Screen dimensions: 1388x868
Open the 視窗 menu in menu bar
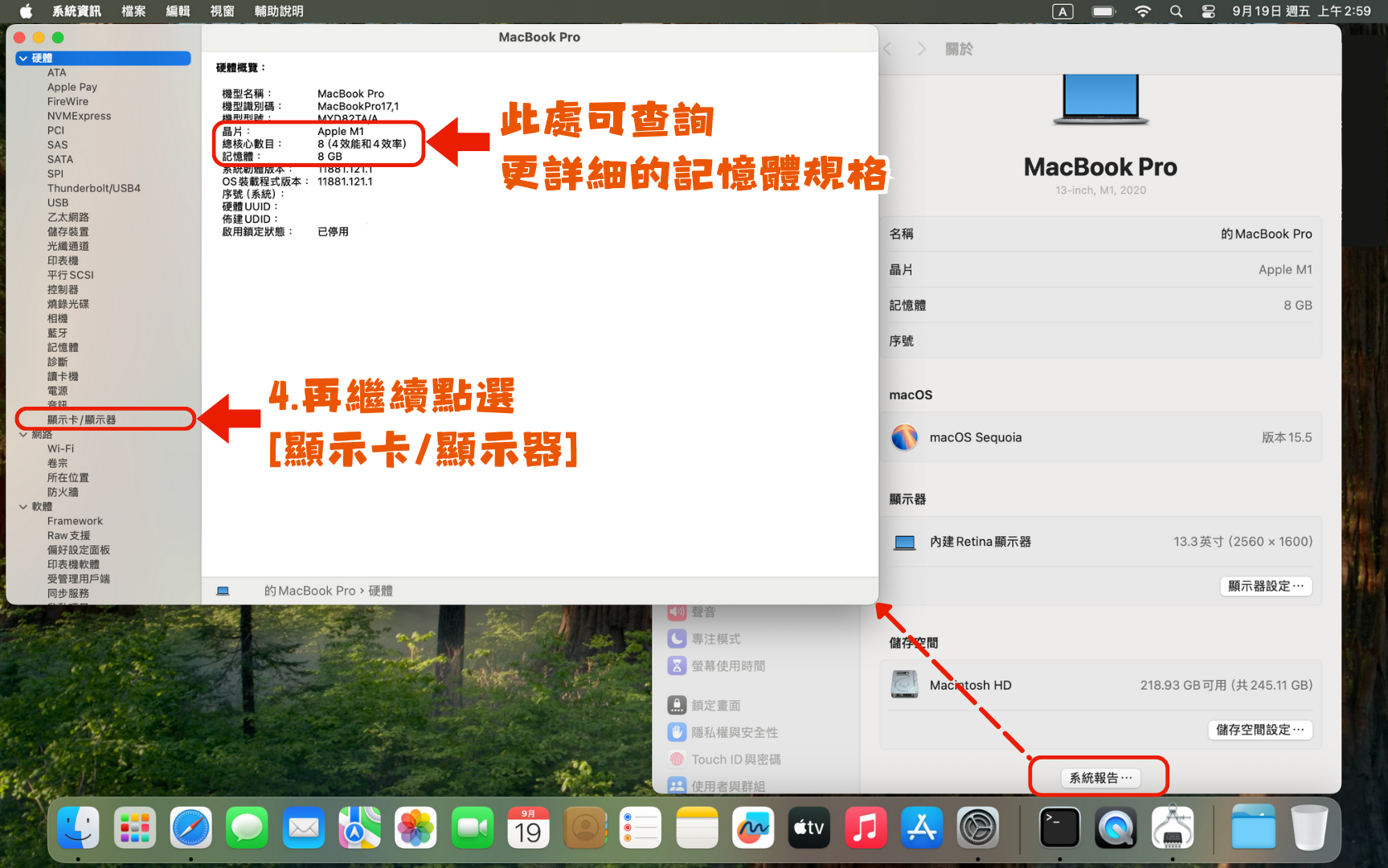(x=222, y=11)
